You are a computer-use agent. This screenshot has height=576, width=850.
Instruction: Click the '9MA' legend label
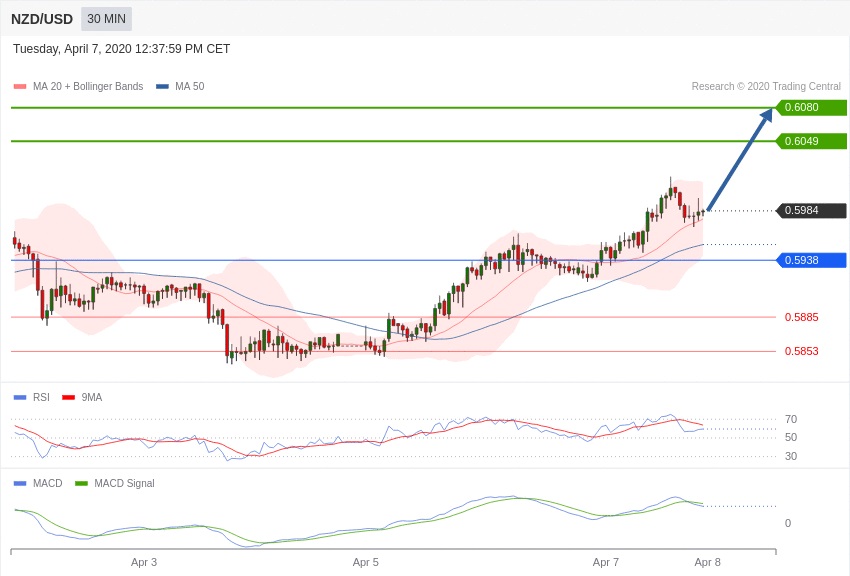coord(92,397)
